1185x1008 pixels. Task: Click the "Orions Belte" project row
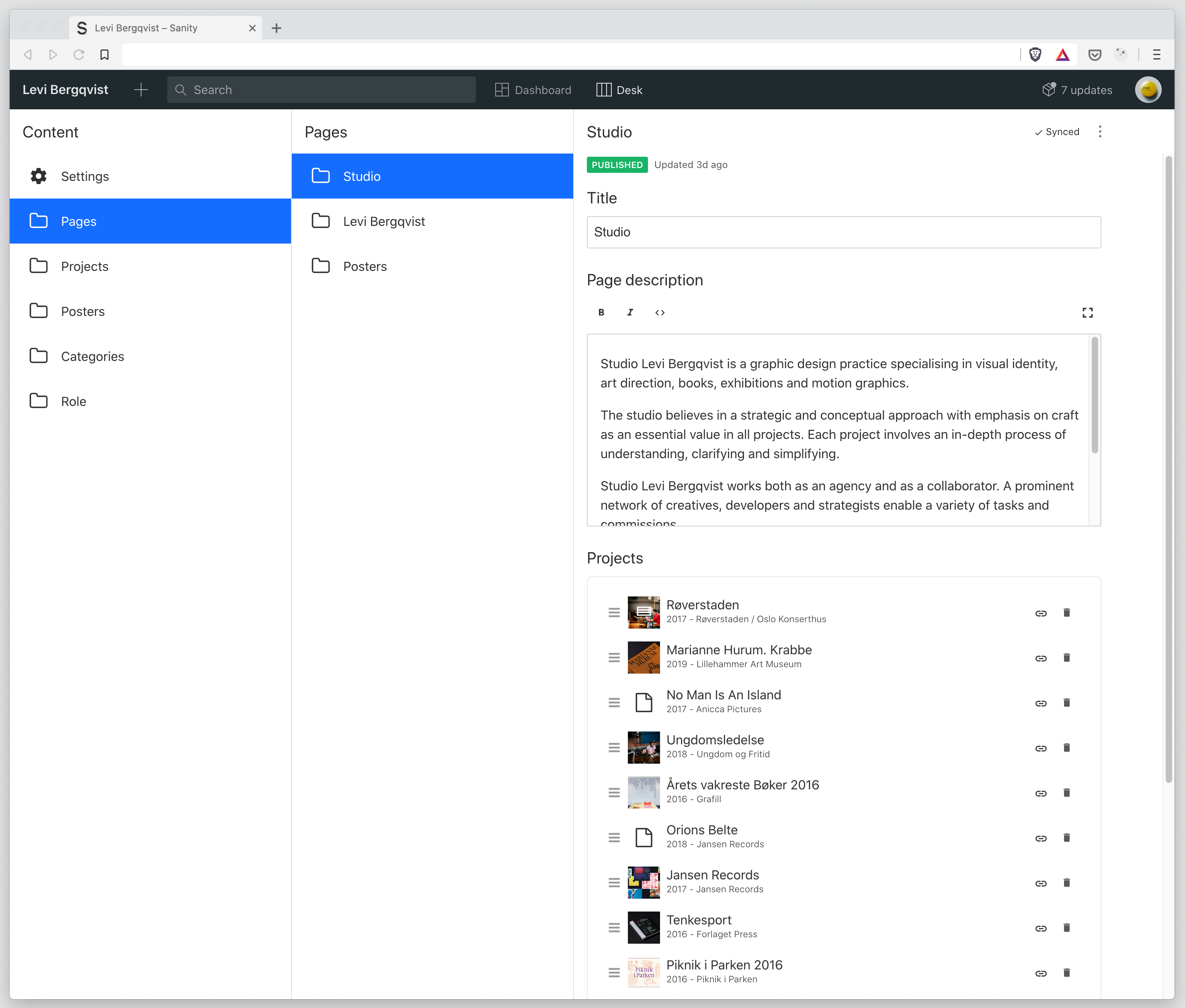click(843, 838)
